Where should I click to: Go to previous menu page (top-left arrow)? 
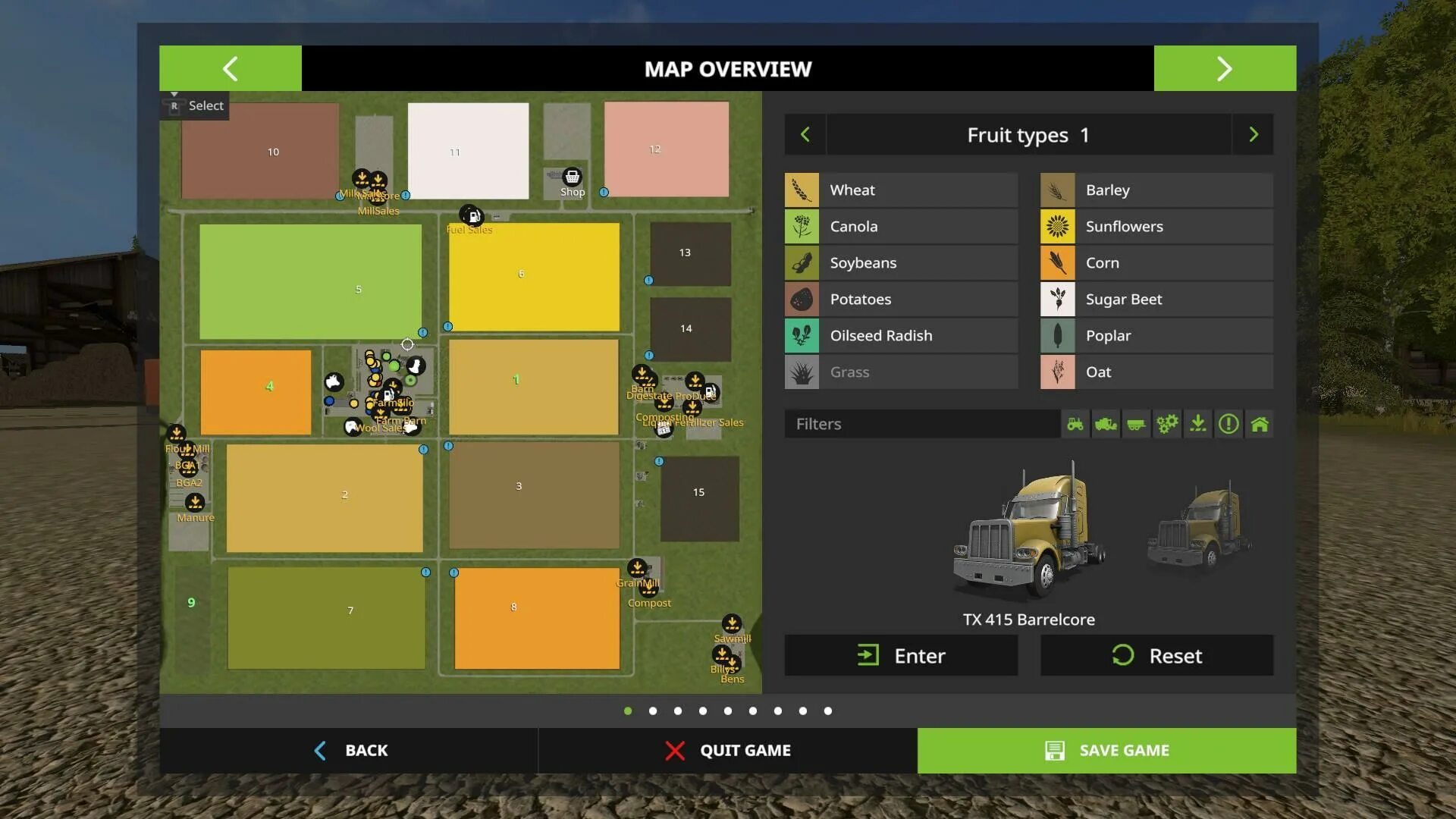coord(231,69)
